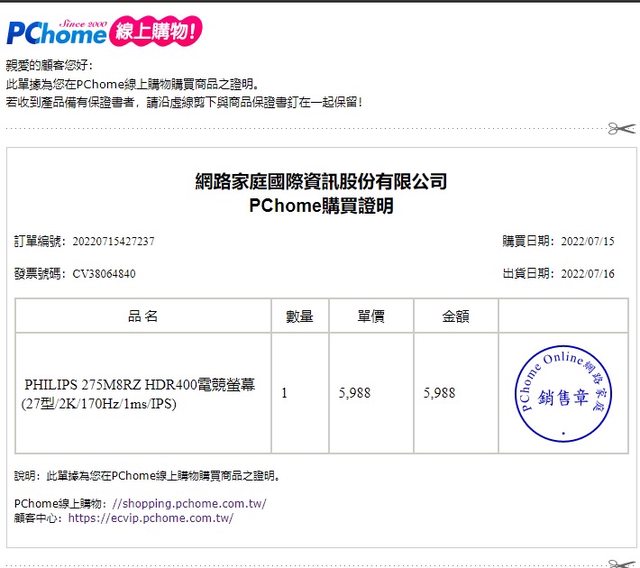640x568 pixels.
Task: Click the 5,988 value in 金額 column
Action: (x=439, y=393)
